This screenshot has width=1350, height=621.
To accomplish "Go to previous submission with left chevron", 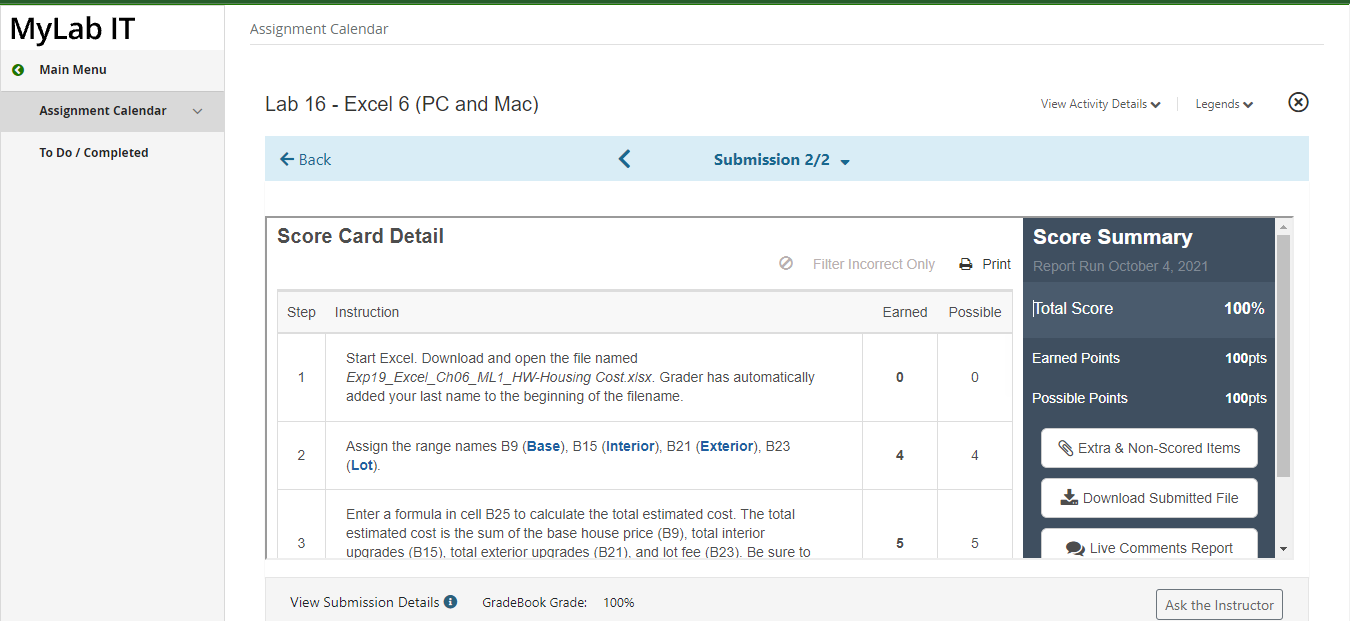I will (624, 159).
